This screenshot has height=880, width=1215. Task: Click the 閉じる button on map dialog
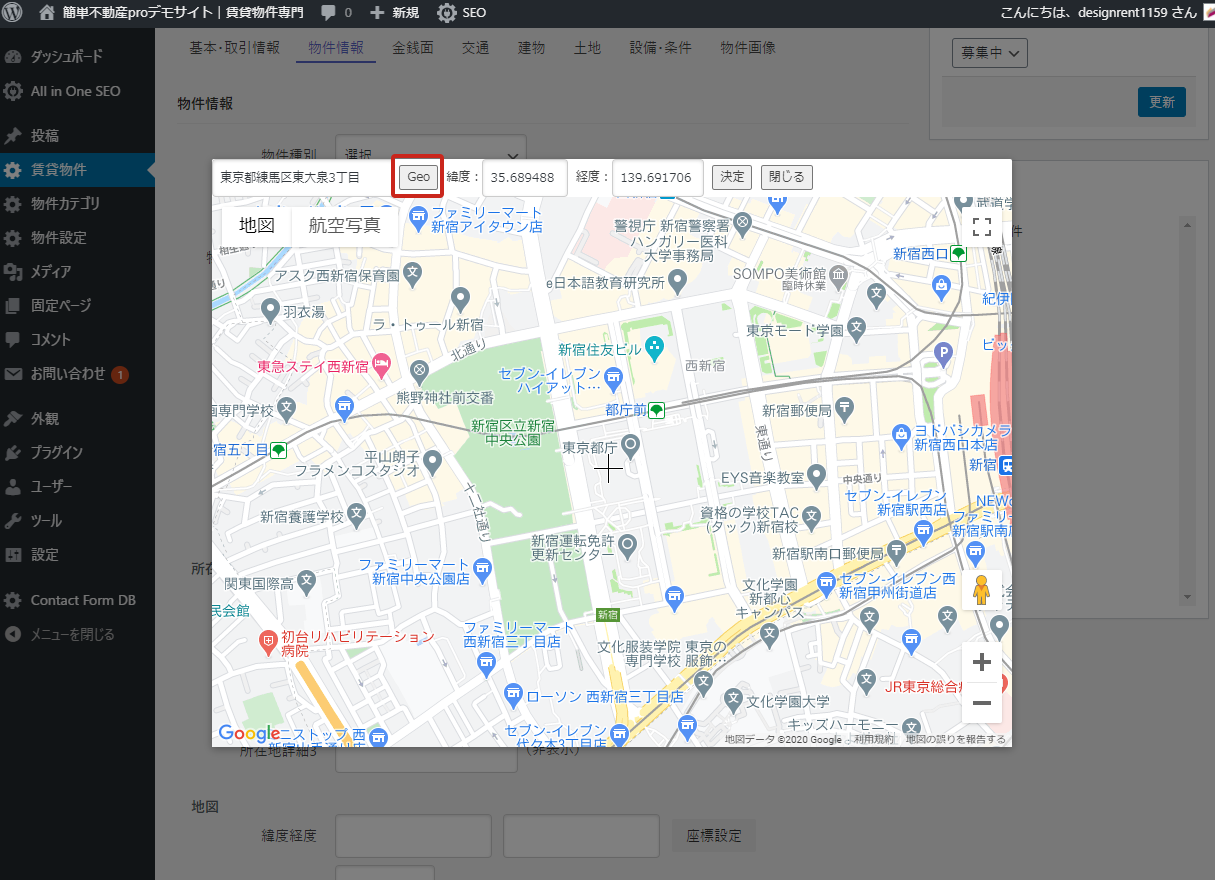[786, 177]
